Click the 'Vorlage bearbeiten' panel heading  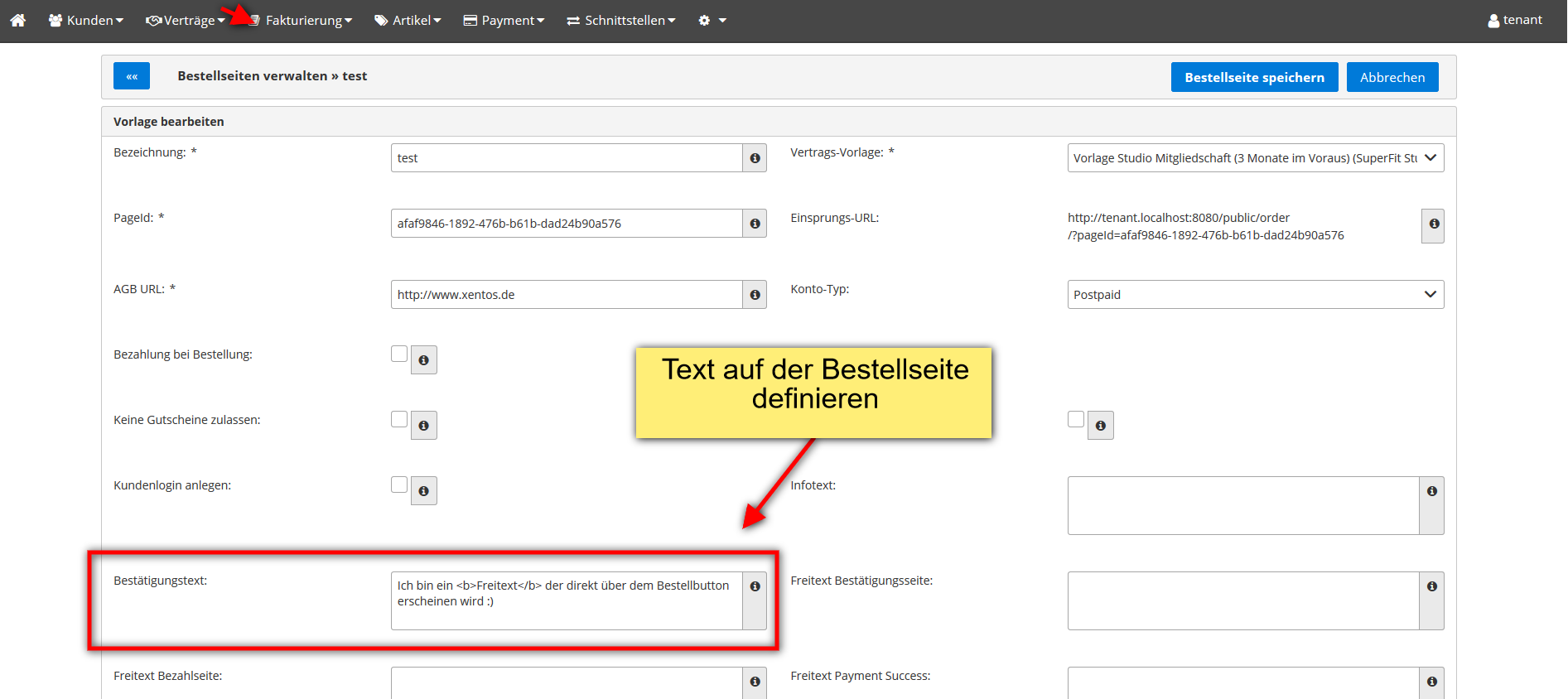pos(168,121)
